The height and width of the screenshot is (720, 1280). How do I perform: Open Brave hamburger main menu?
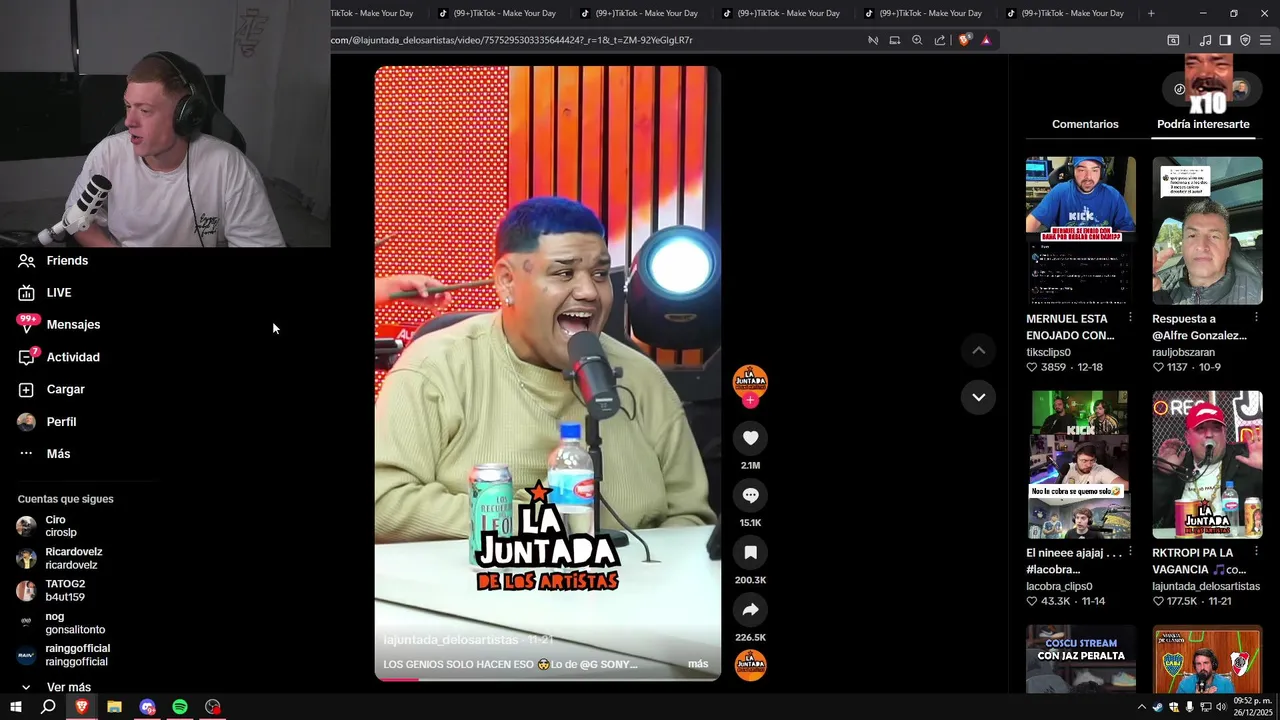[1265, 40]
